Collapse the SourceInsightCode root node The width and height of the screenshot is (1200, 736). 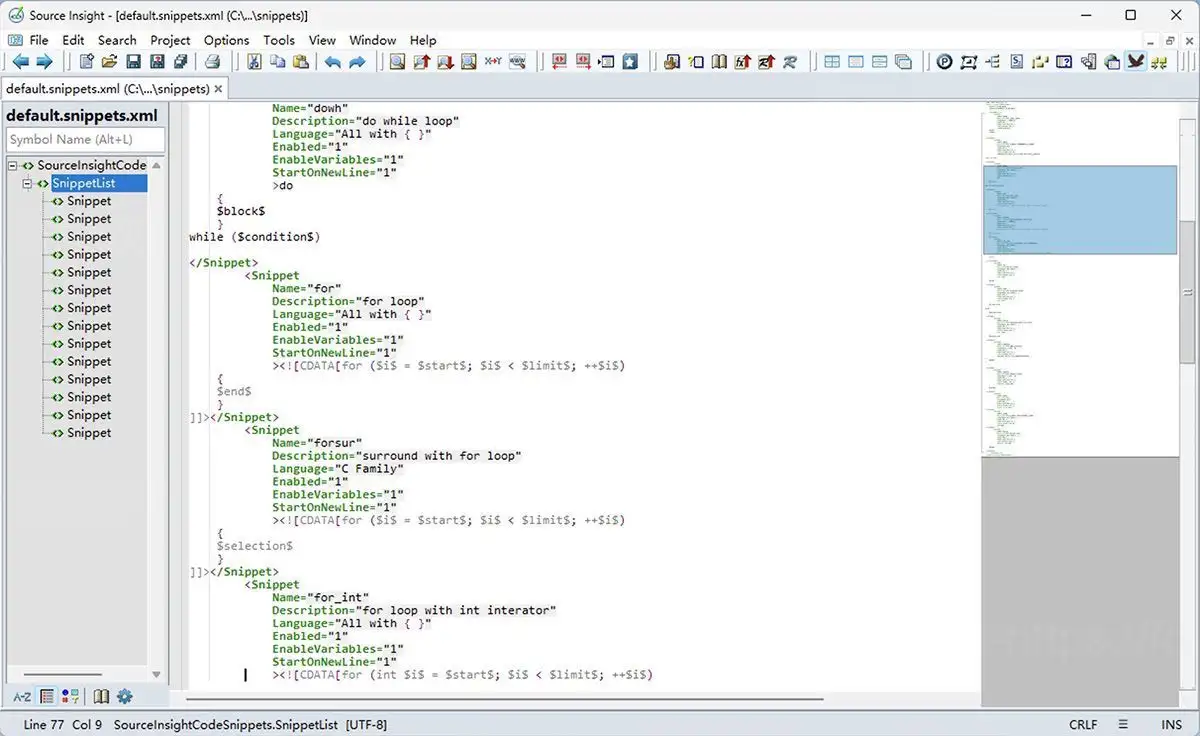pyautogui.click(x=13, y=166)
